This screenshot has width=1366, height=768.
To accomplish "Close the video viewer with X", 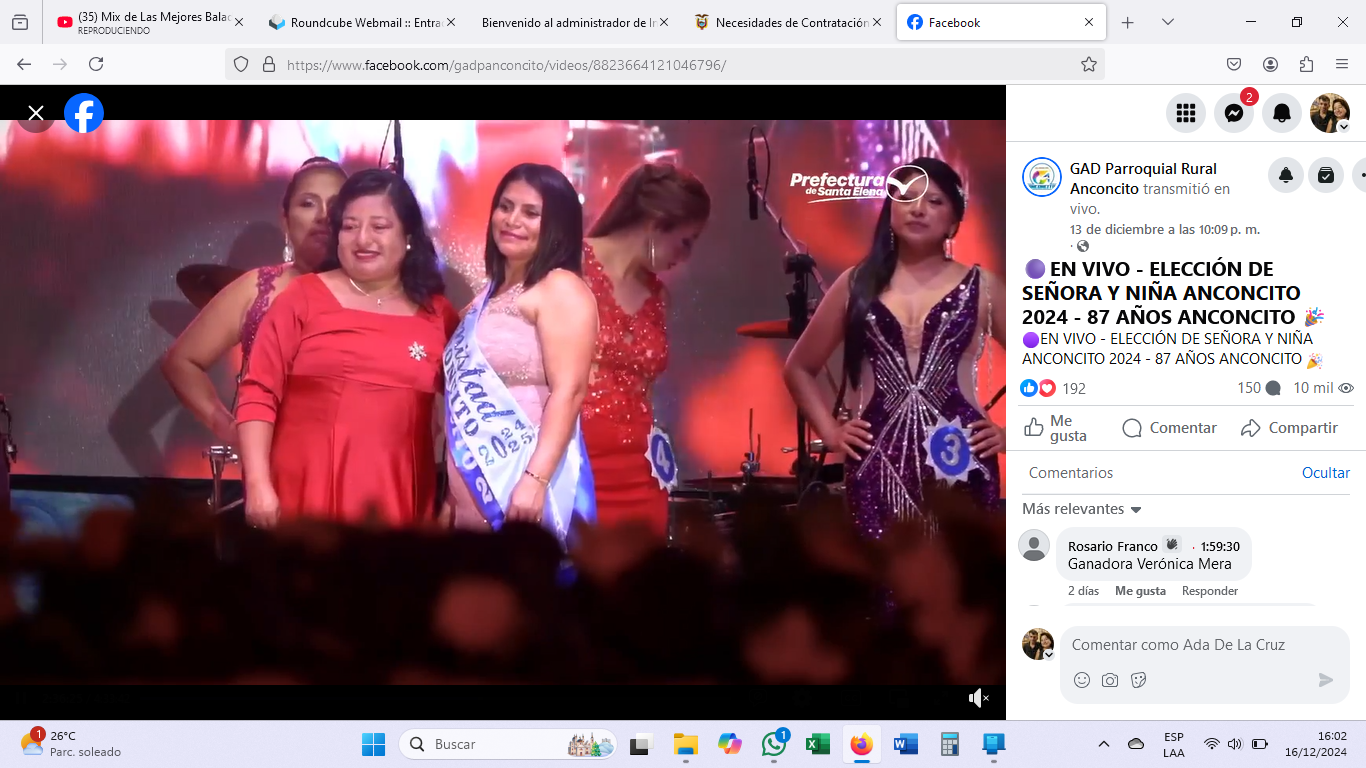I will 36,113.
